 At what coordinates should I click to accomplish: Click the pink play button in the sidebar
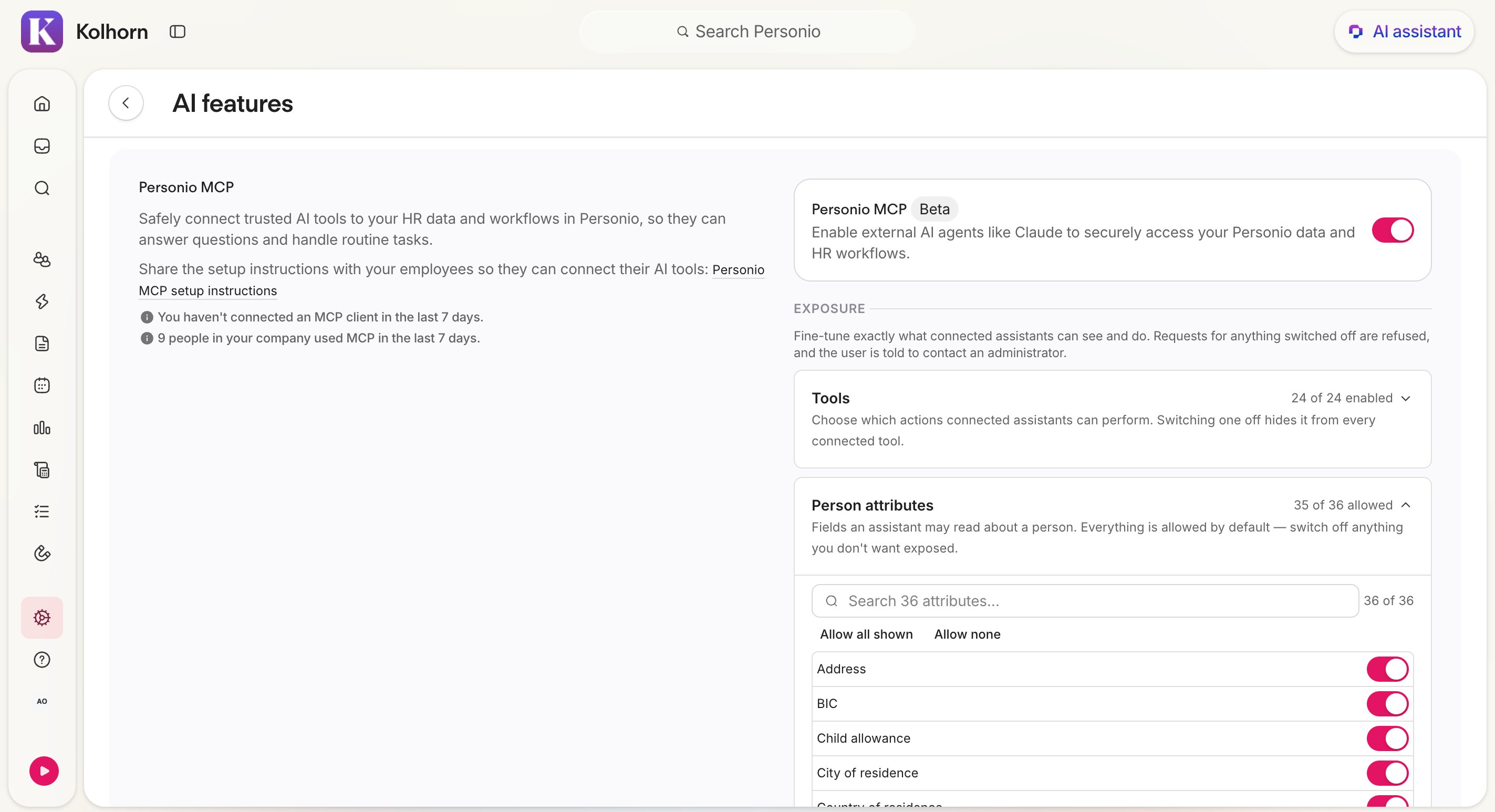tap(44, 771)
